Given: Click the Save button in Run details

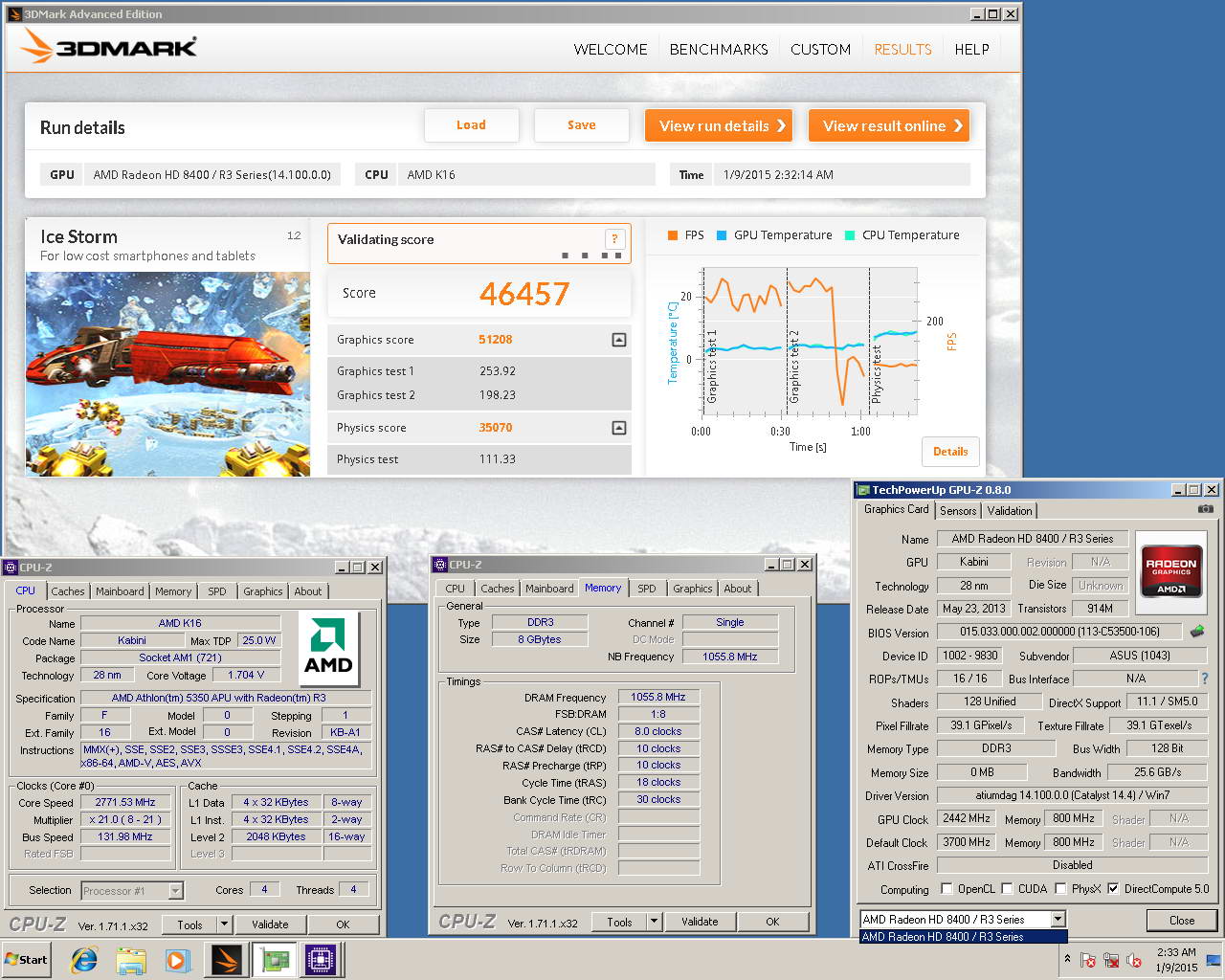Looking at the screenshot, I should click(581, 125).
